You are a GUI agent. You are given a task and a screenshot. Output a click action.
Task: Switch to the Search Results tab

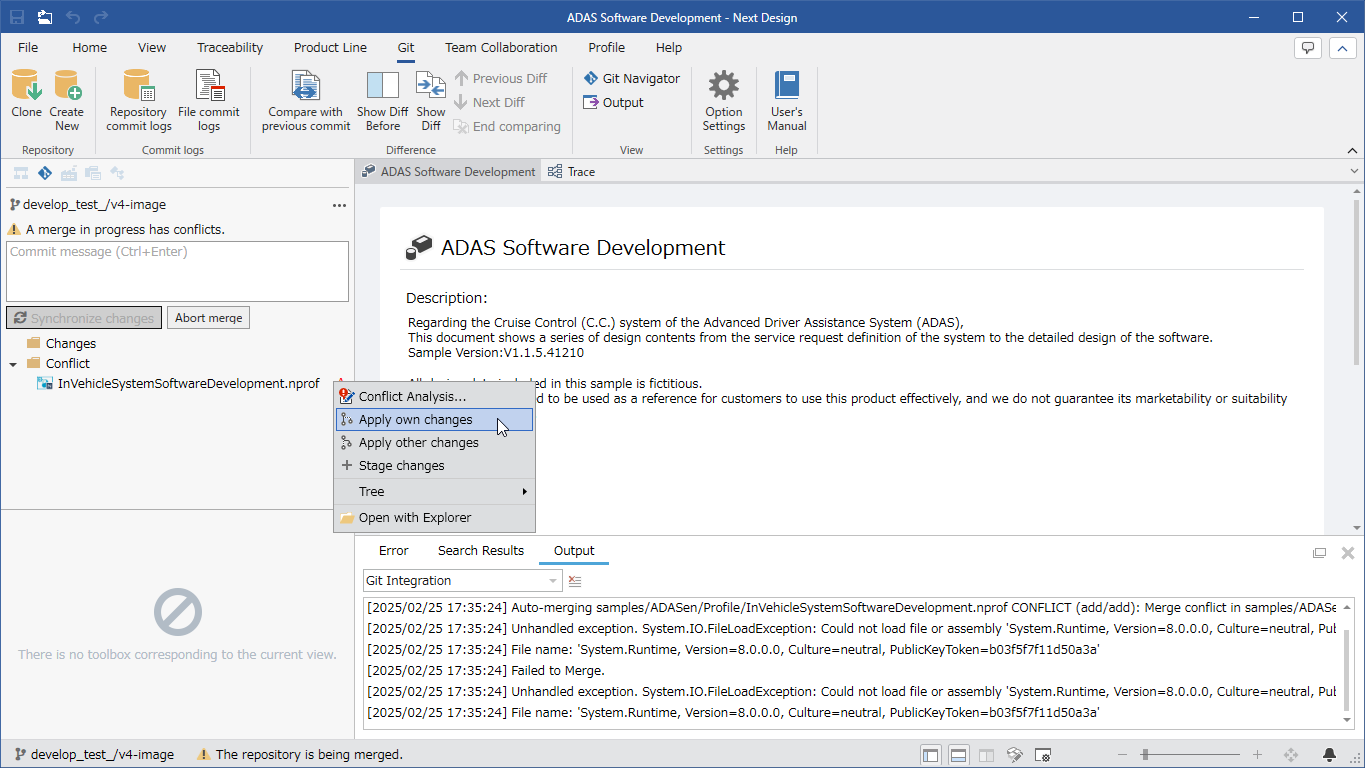(x=481, y=551)
